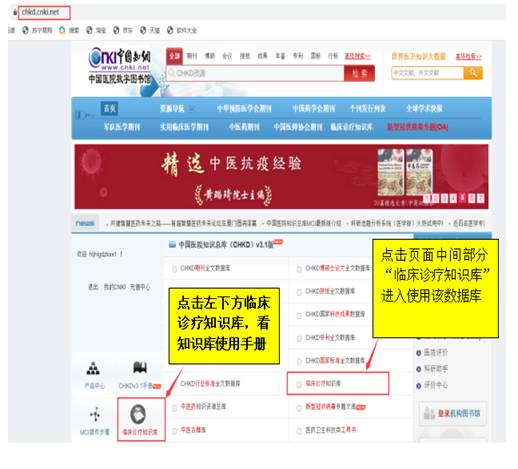Image resolution: width=518 pixels, height=469 pixels.
Task: Select the 全部 search category tab
Action: [x=174, y=56]
